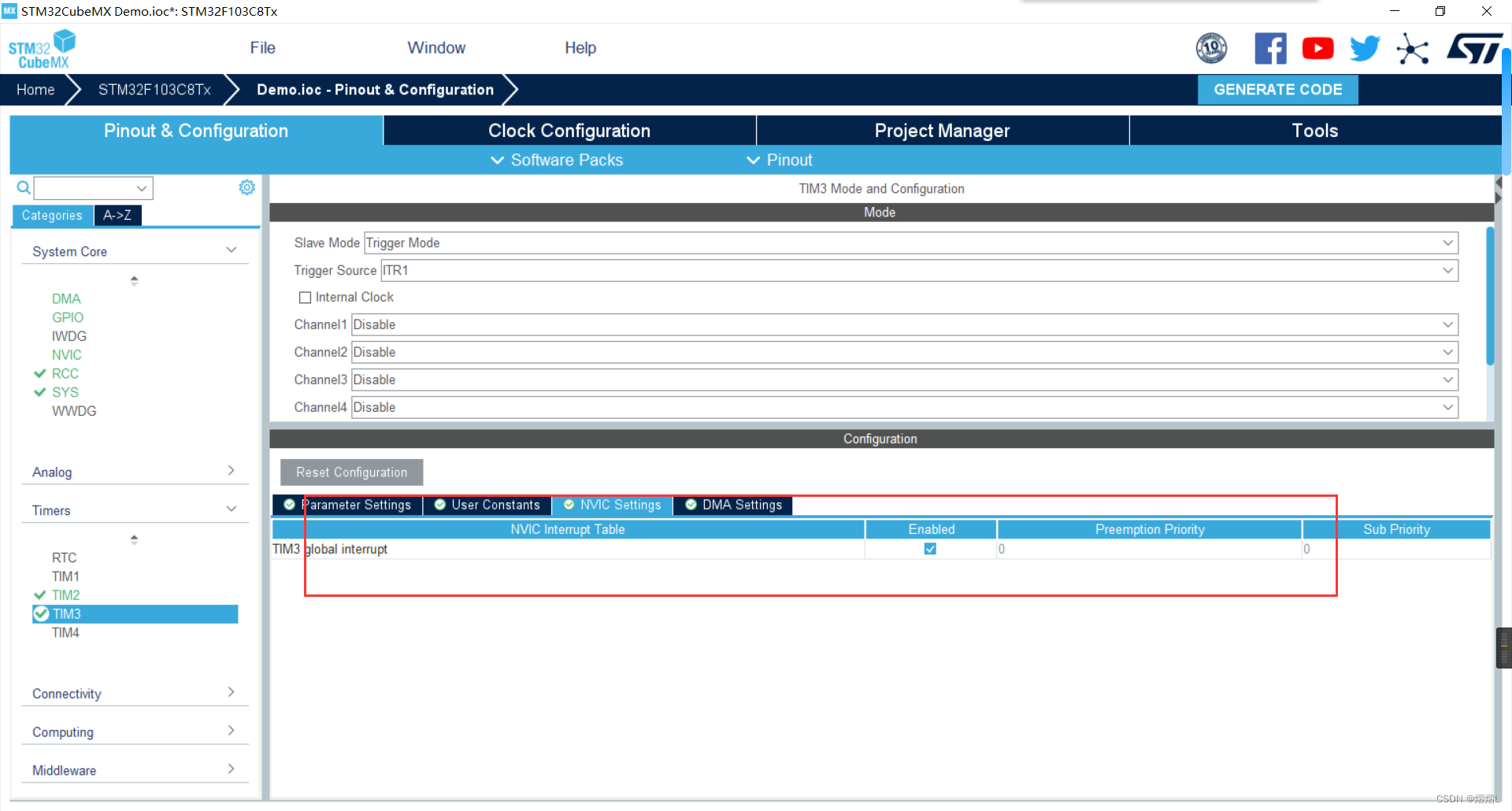Click the window app icon in the title bar

(x=9, y=11)
